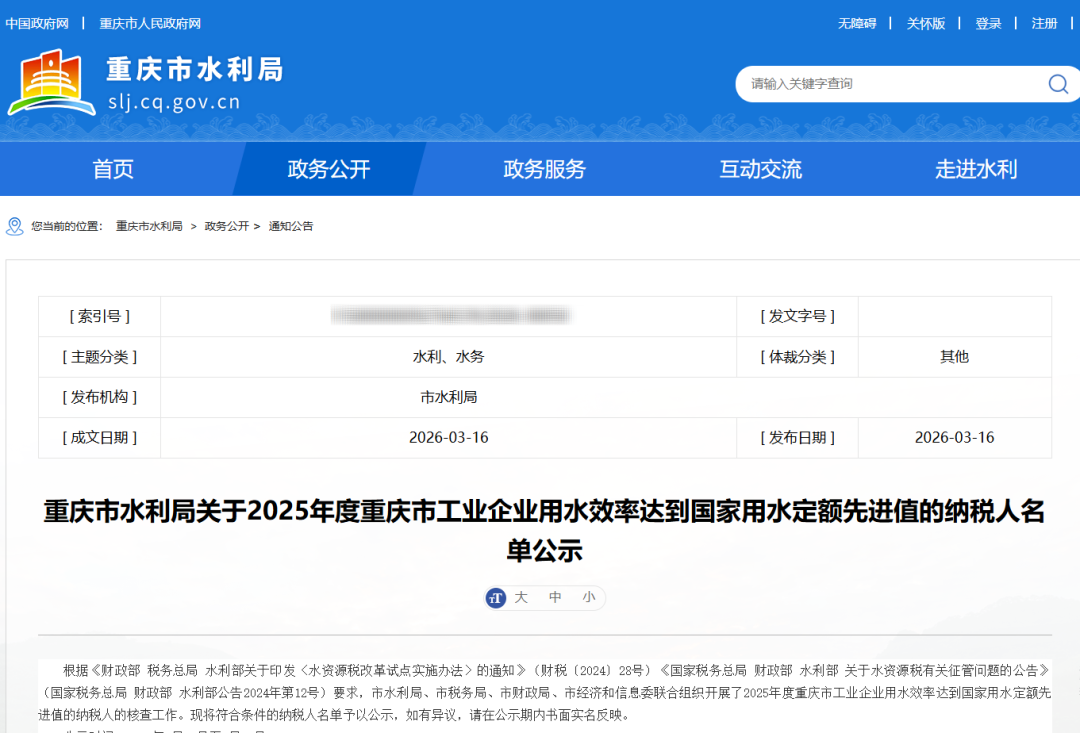Click the 注册 register link
This screenshot has height=733, width=1080.
point(1044,23)
